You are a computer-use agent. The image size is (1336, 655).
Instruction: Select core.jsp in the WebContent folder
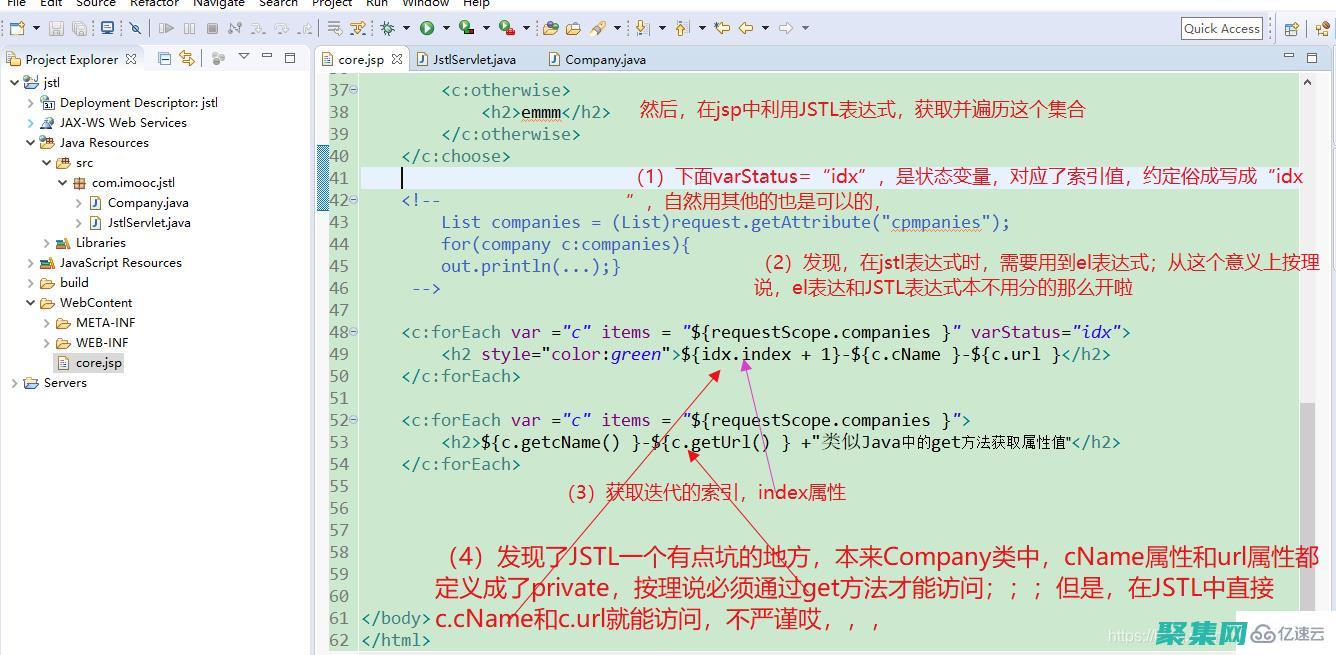[x=98, y=363]
